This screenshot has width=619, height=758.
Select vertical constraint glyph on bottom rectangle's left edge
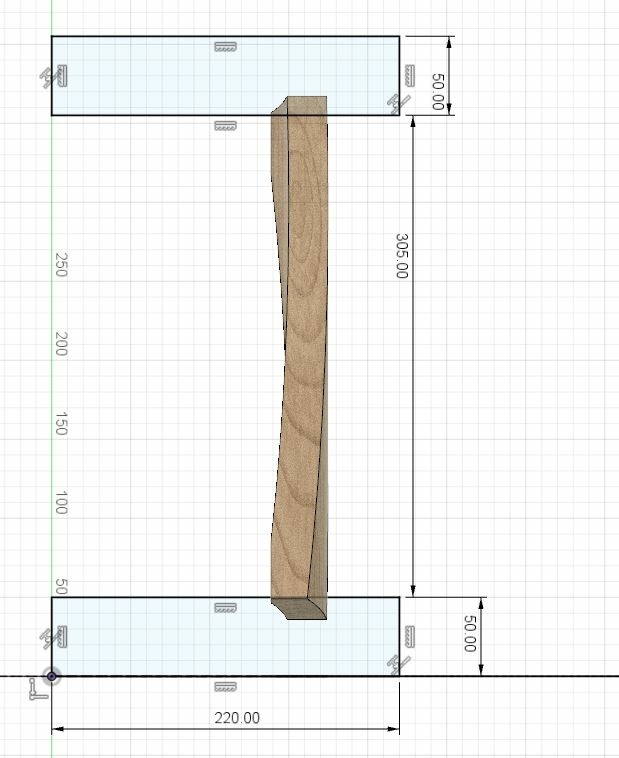pyautogui.click(x=62, y=637)
